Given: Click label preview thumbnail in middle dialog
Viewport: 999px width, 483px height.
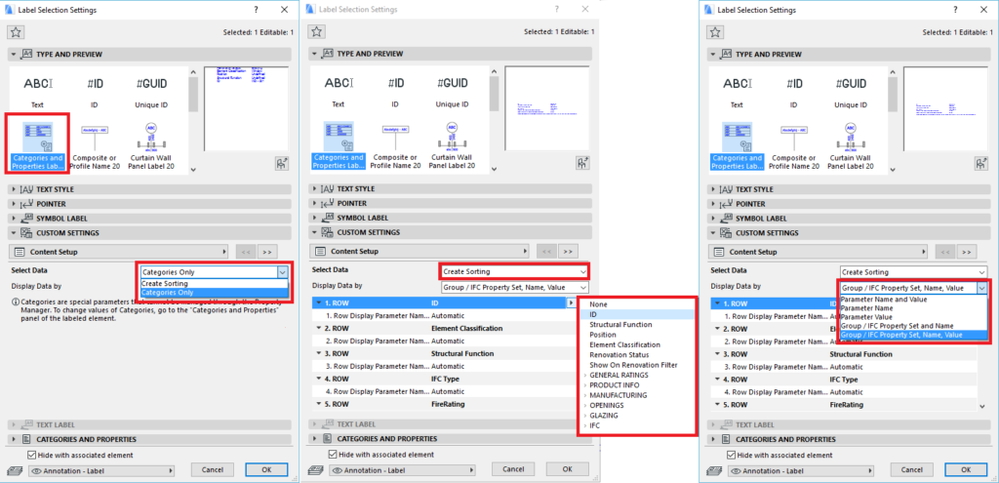Looking at the screenshot, I should [547, 108].
